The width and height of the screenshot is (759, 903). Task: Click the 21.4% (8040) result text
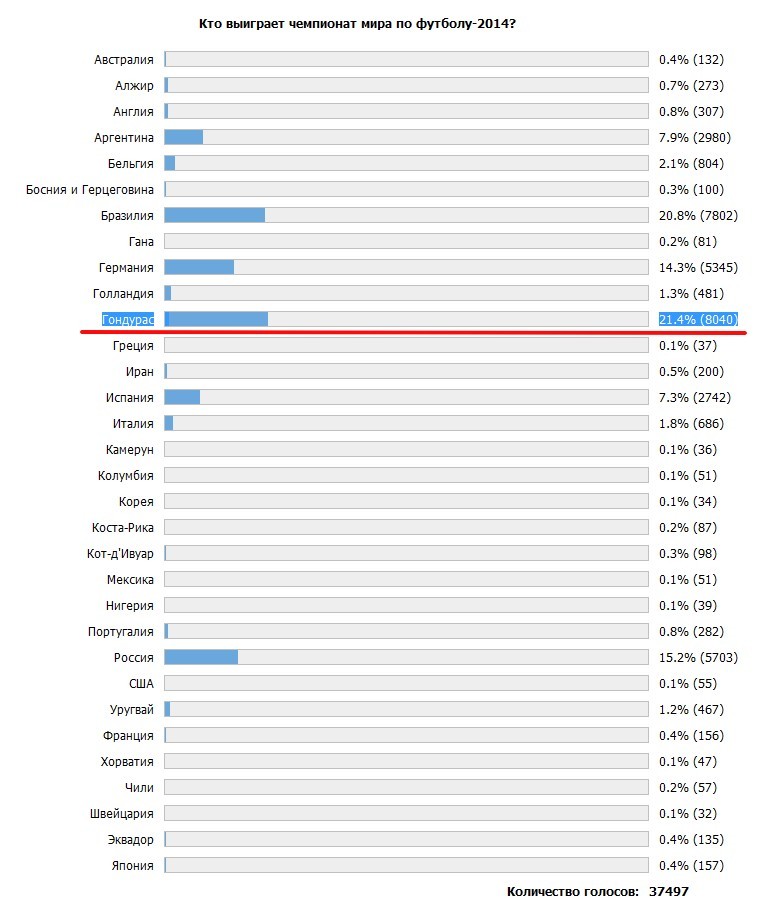698,319
